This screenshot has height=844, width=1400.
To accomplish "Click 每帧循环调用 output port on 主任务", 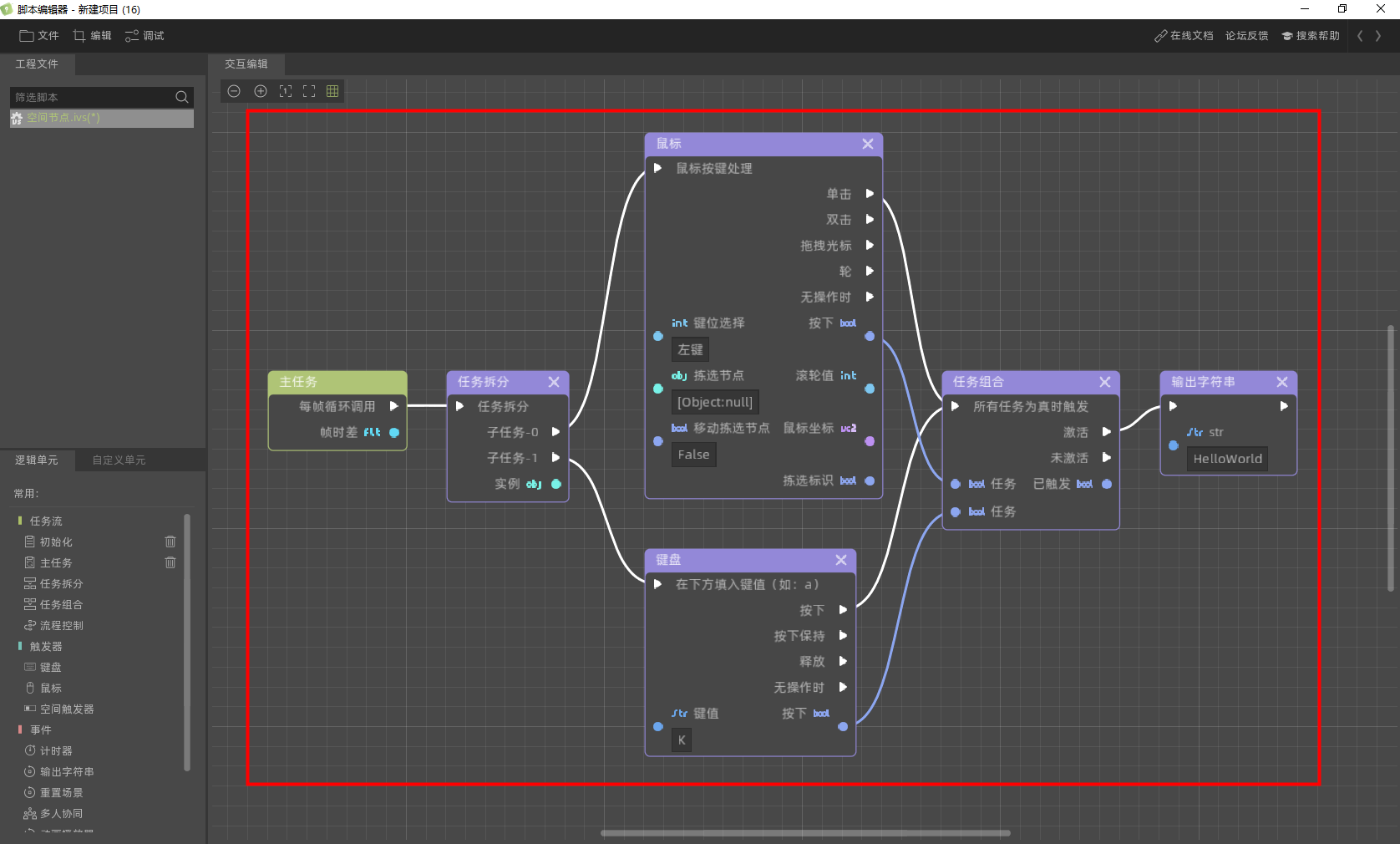I will tap(393, 406).
